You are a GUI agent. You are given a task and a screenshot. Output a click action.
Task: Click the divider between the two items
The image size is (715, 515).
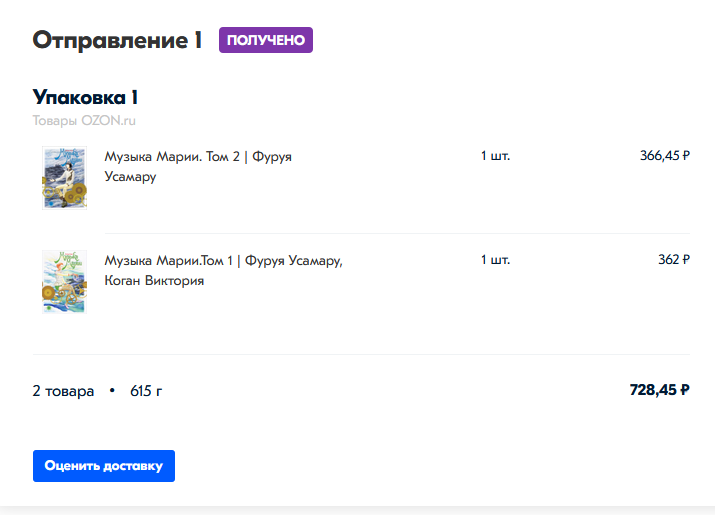(397, 234)
